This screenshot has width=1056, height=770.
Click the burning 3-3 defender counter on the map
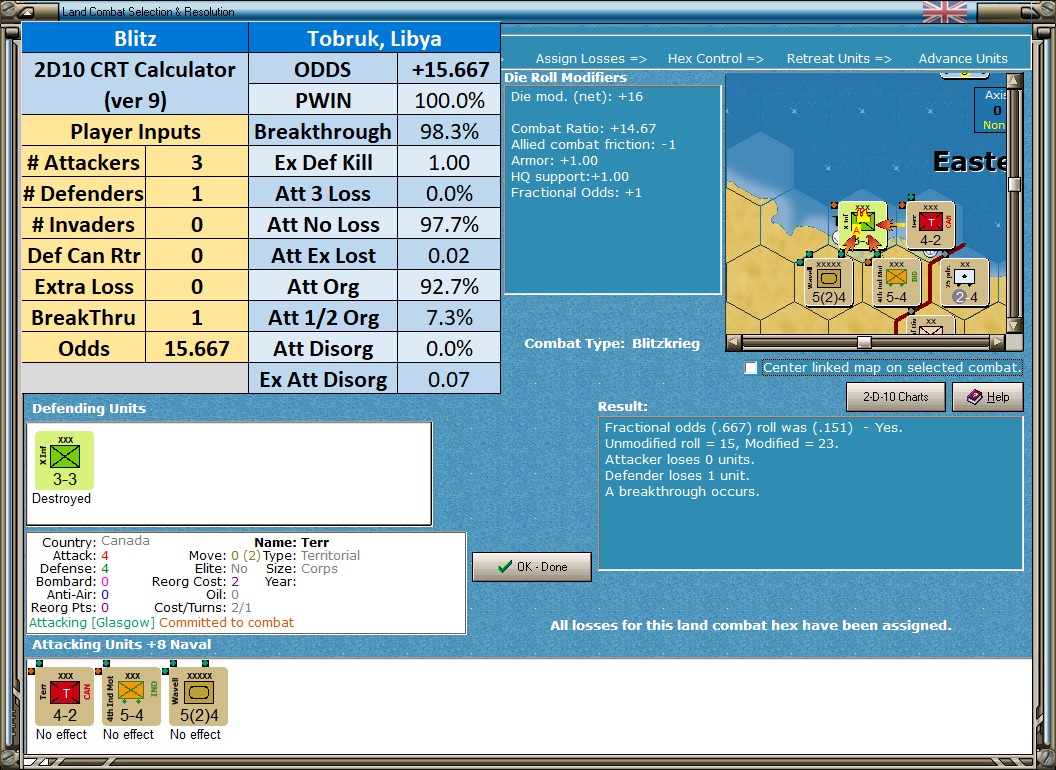pos(862,226)
